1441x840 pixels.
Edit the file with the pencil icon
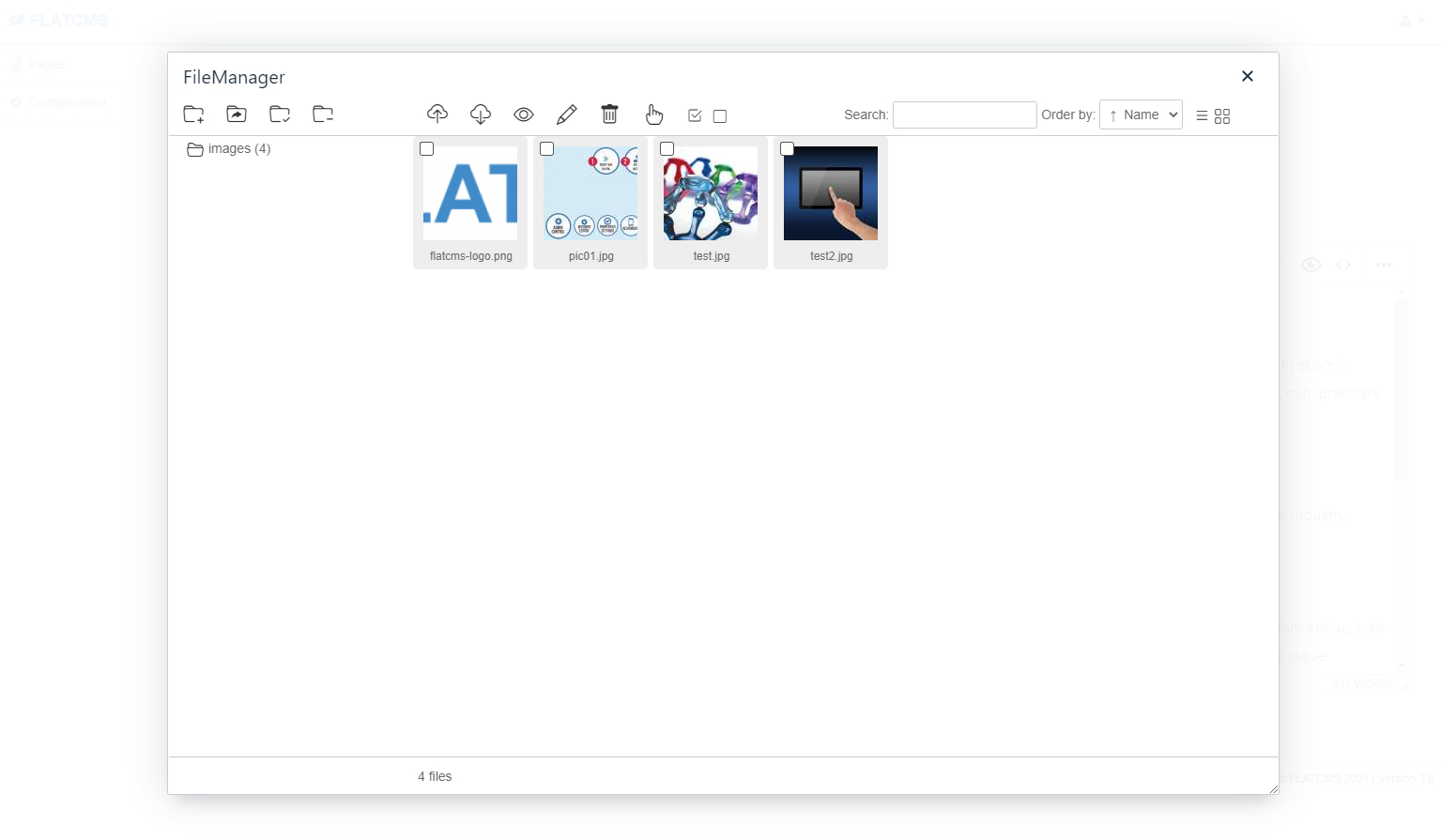[567, 115]
